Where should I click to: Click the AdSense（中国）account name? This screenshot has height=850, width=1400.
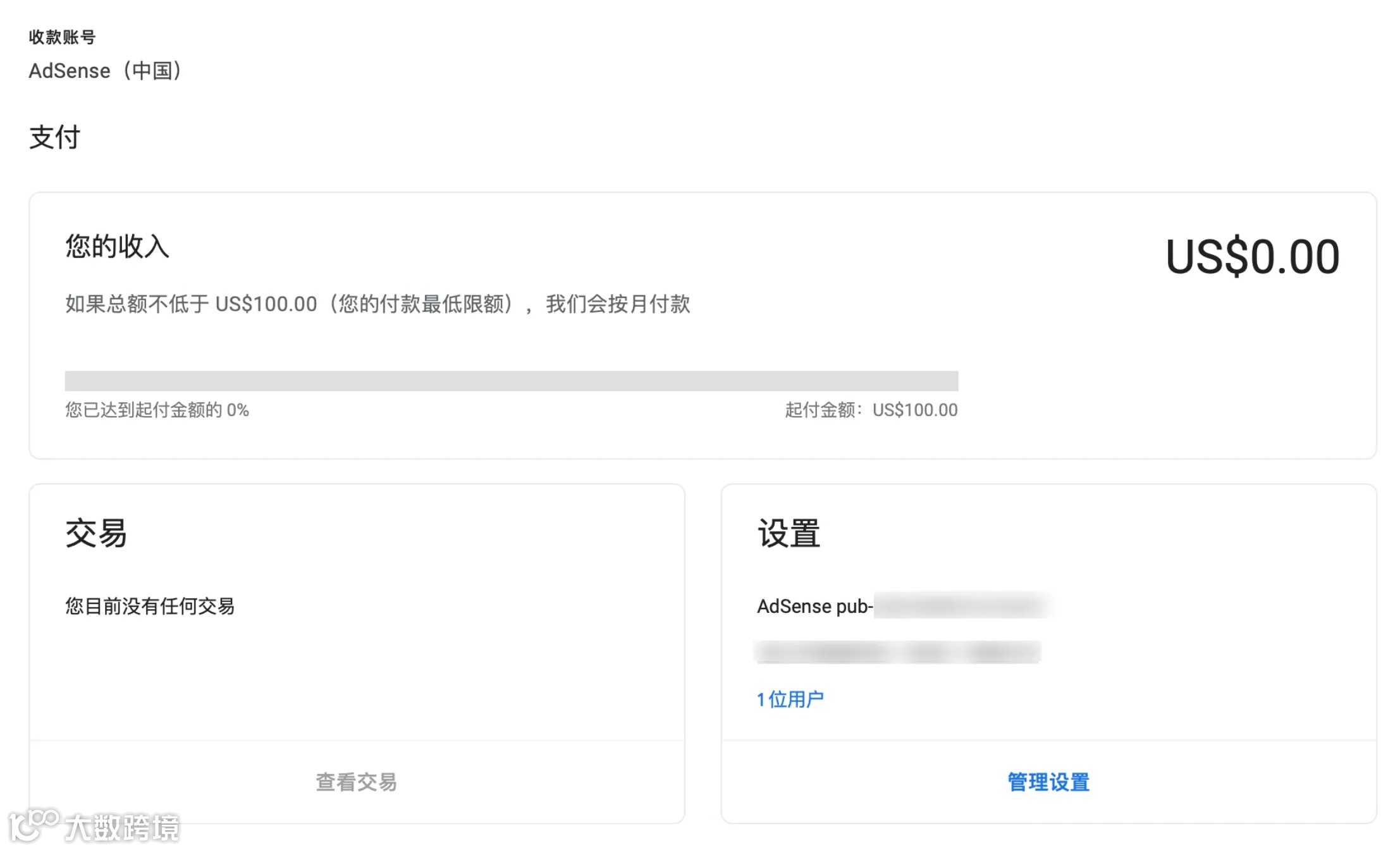(x=106, y=70)
